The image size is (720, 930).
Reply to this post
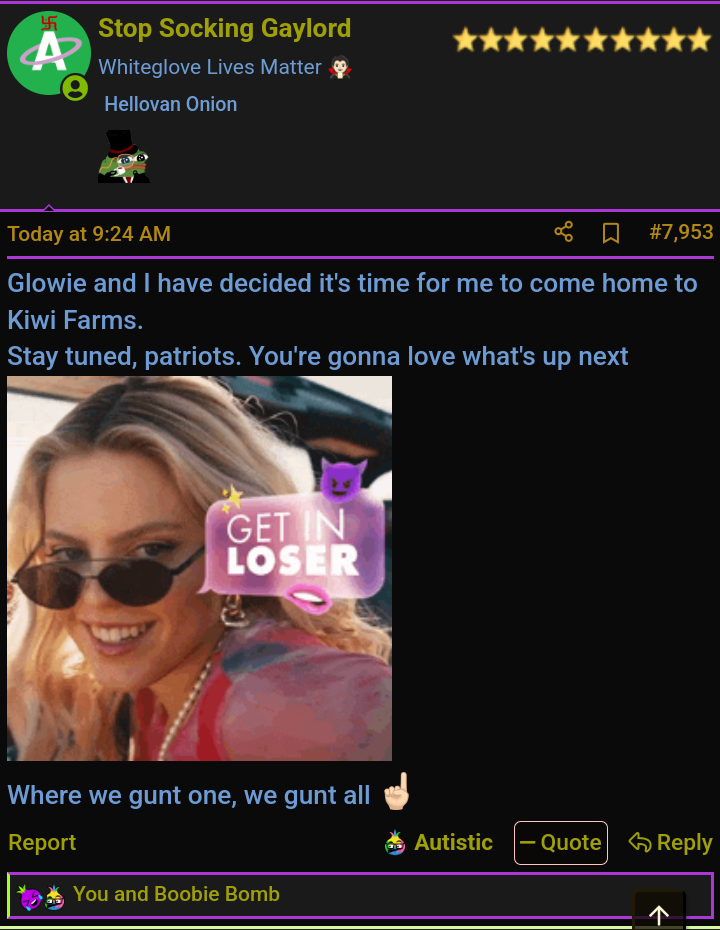pyautogui.click(x=670, y=842)
